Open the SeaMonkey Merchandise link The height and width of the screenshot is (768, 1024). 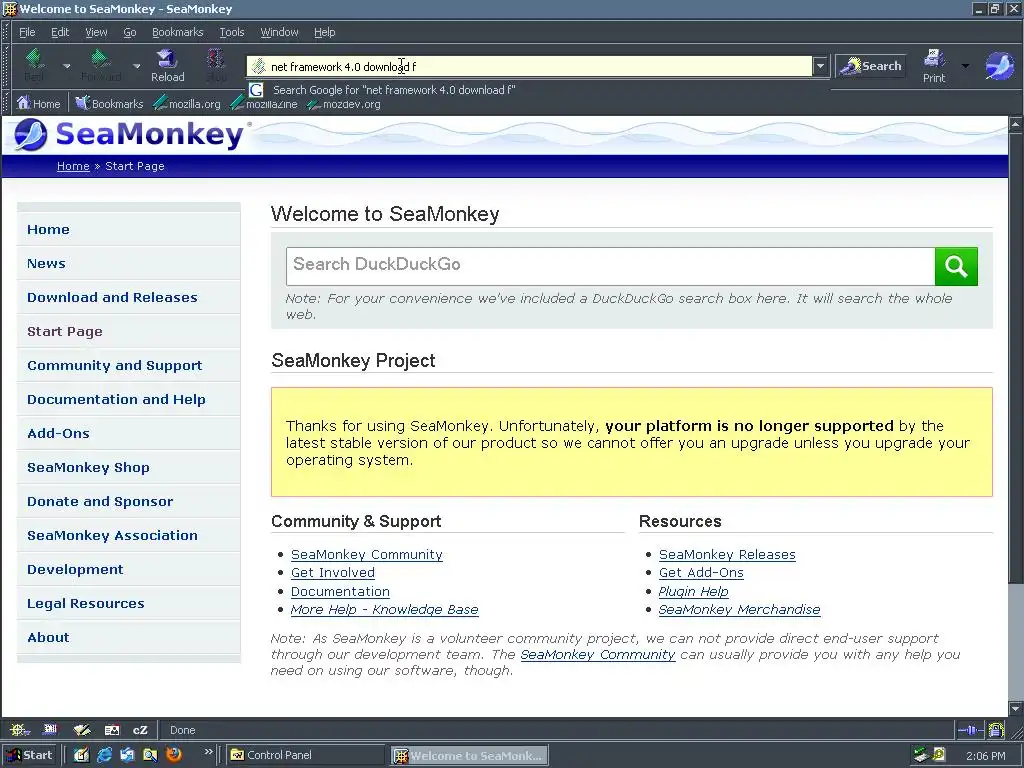click(x=739, y=609)
